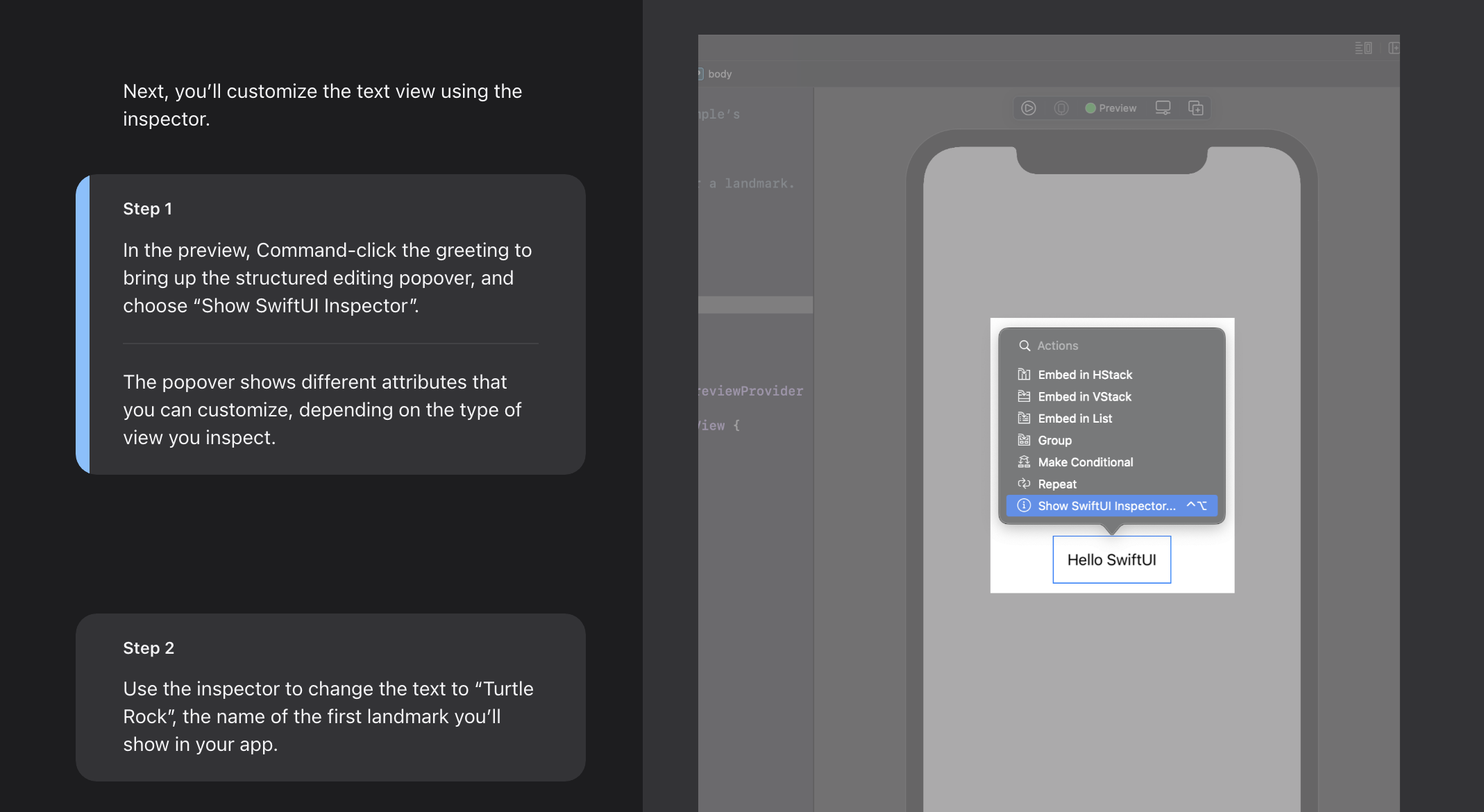The height and width of the screenshot is (812, 1484).
Task: Select the Step 2 tutorial card
Action: coord(330,697)
